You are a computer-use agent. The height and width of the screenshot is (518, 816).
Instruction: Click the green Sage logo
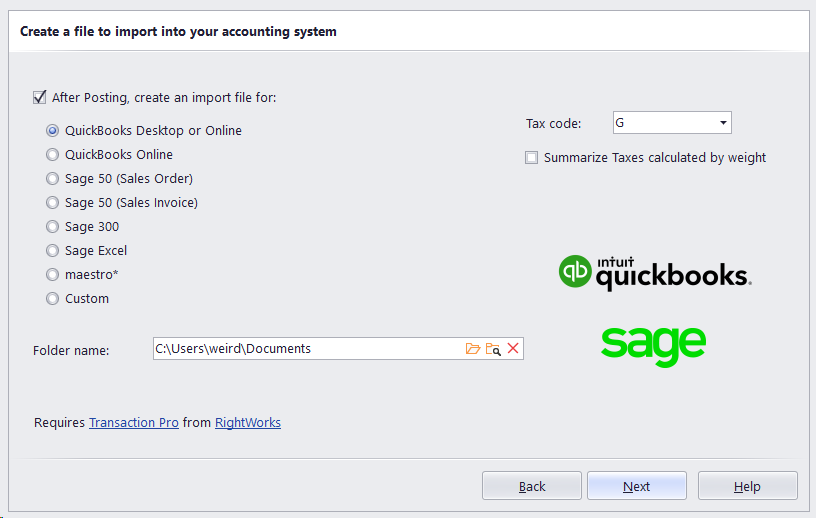653,345
